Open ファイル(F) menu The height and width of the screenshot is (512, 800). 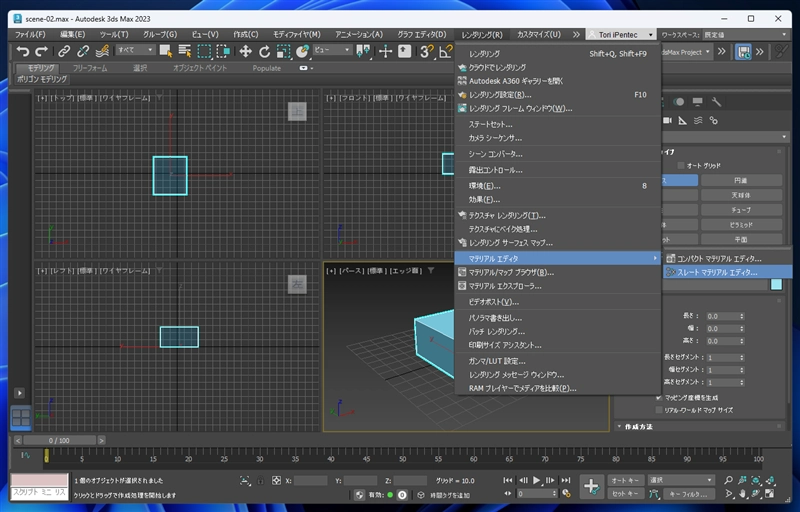coord(30,35)
